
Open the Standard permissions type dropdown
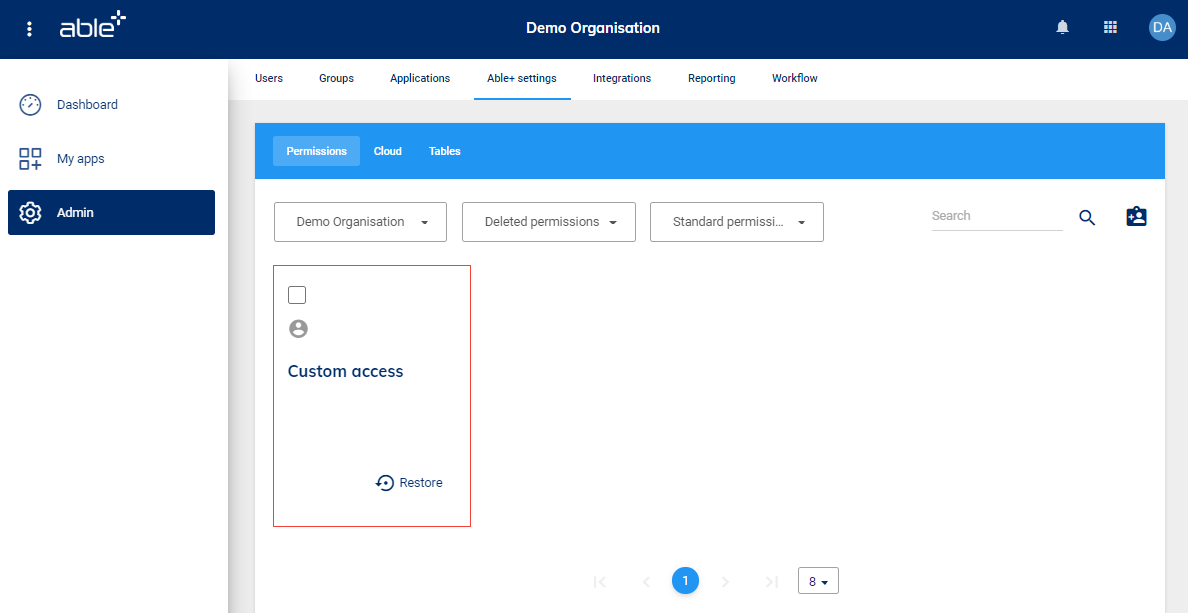coord(737,222)
